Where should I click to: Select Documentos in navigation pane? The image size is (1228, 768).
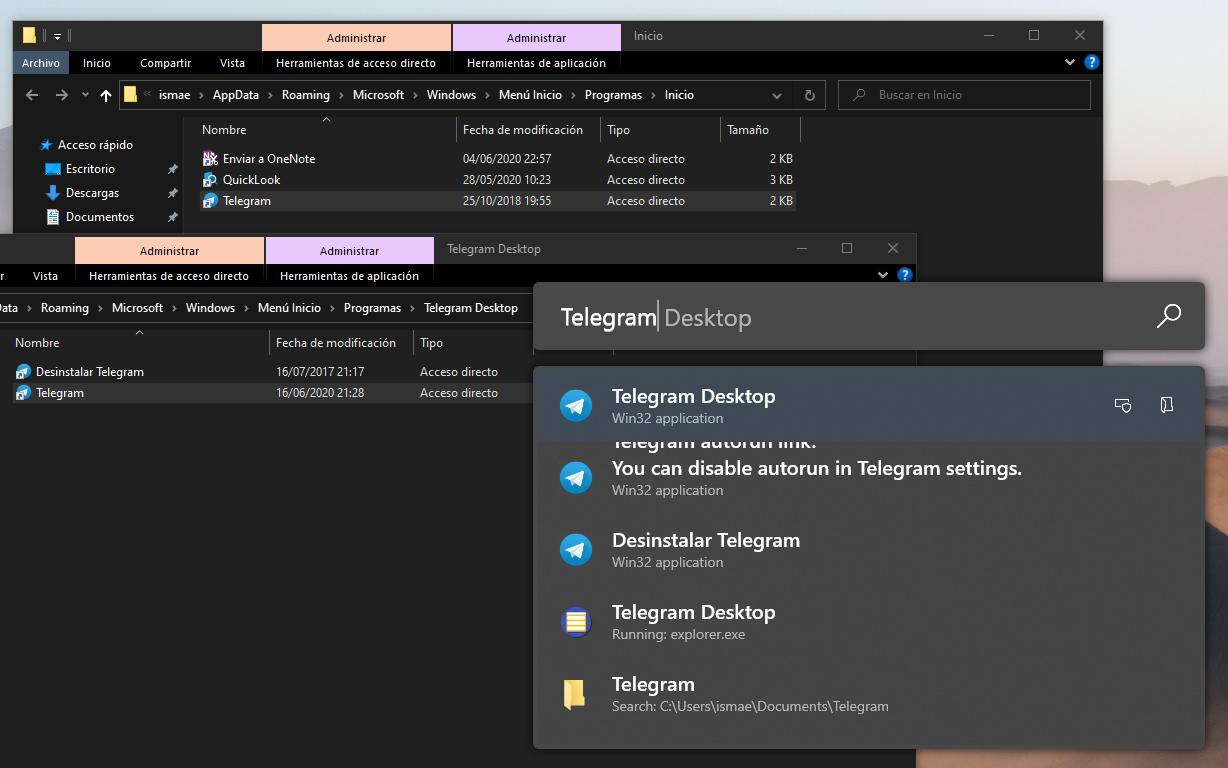(99, 217)
